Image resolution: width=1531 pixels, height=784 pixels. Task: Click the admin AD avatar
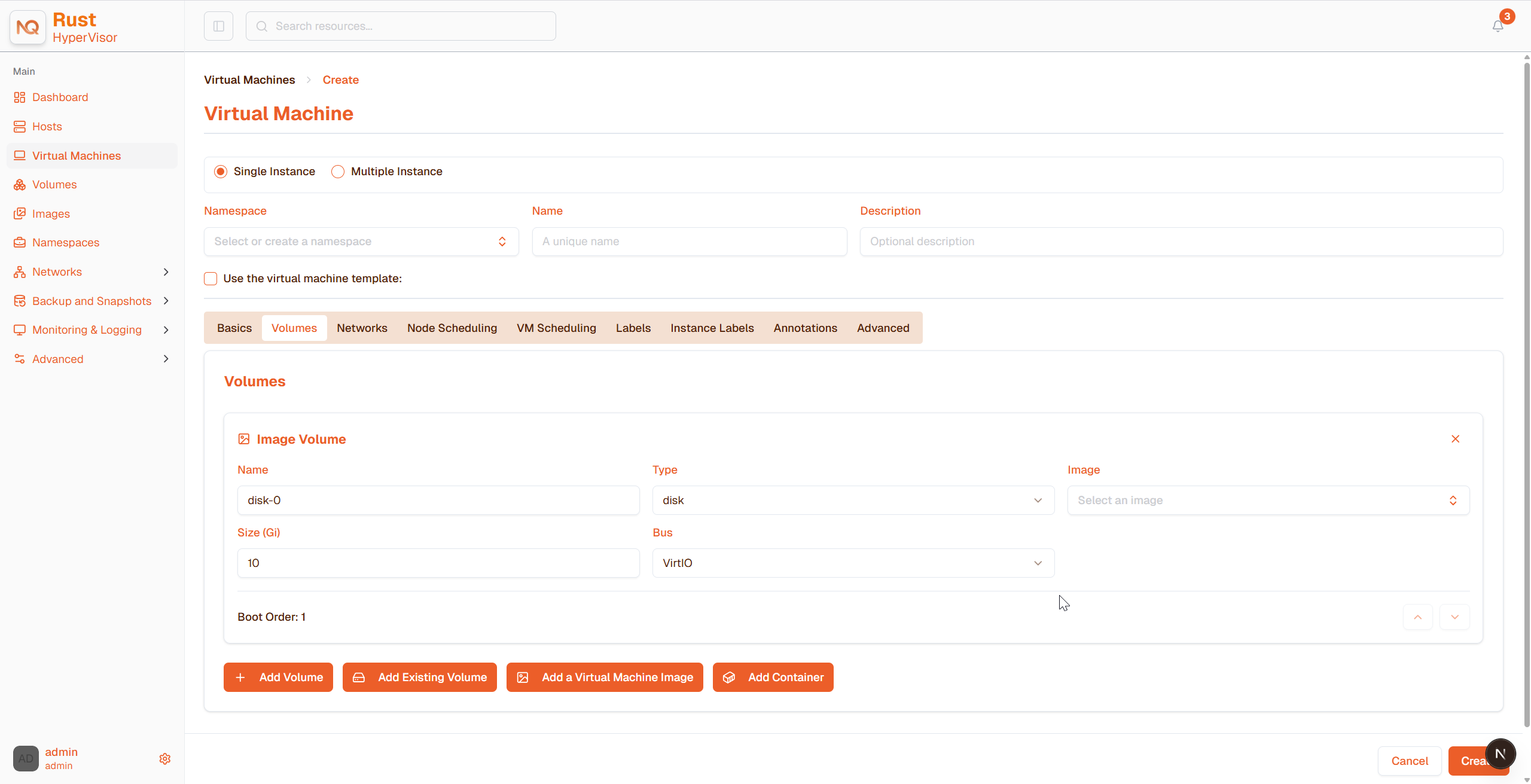(x=26, y=759)
